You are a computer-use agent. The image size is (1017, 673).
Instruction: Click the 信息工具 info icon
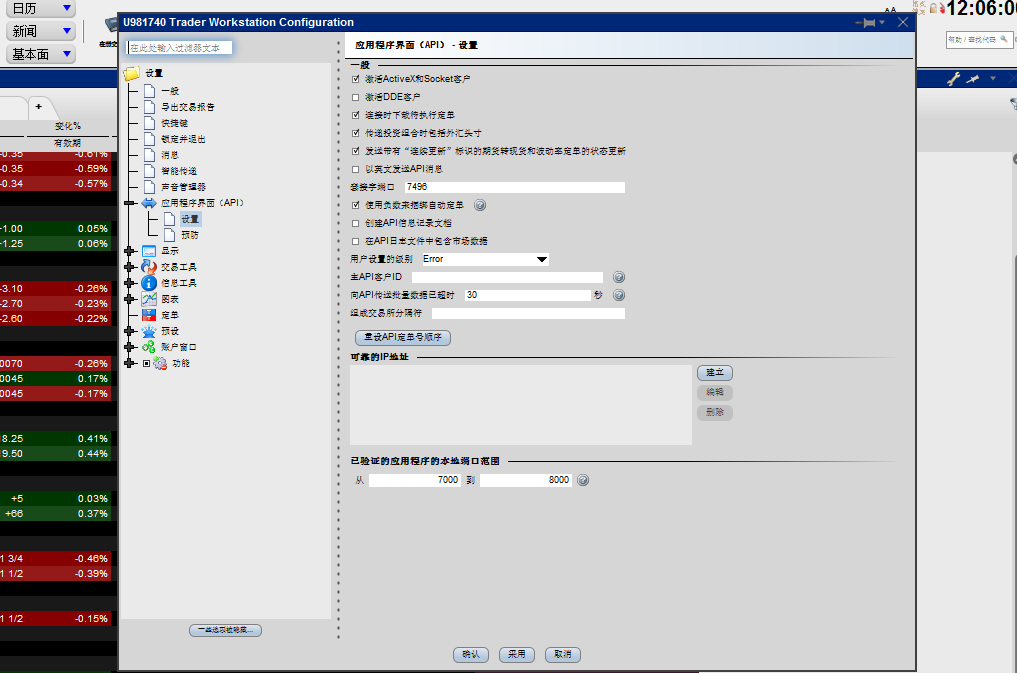pos(149,283)
